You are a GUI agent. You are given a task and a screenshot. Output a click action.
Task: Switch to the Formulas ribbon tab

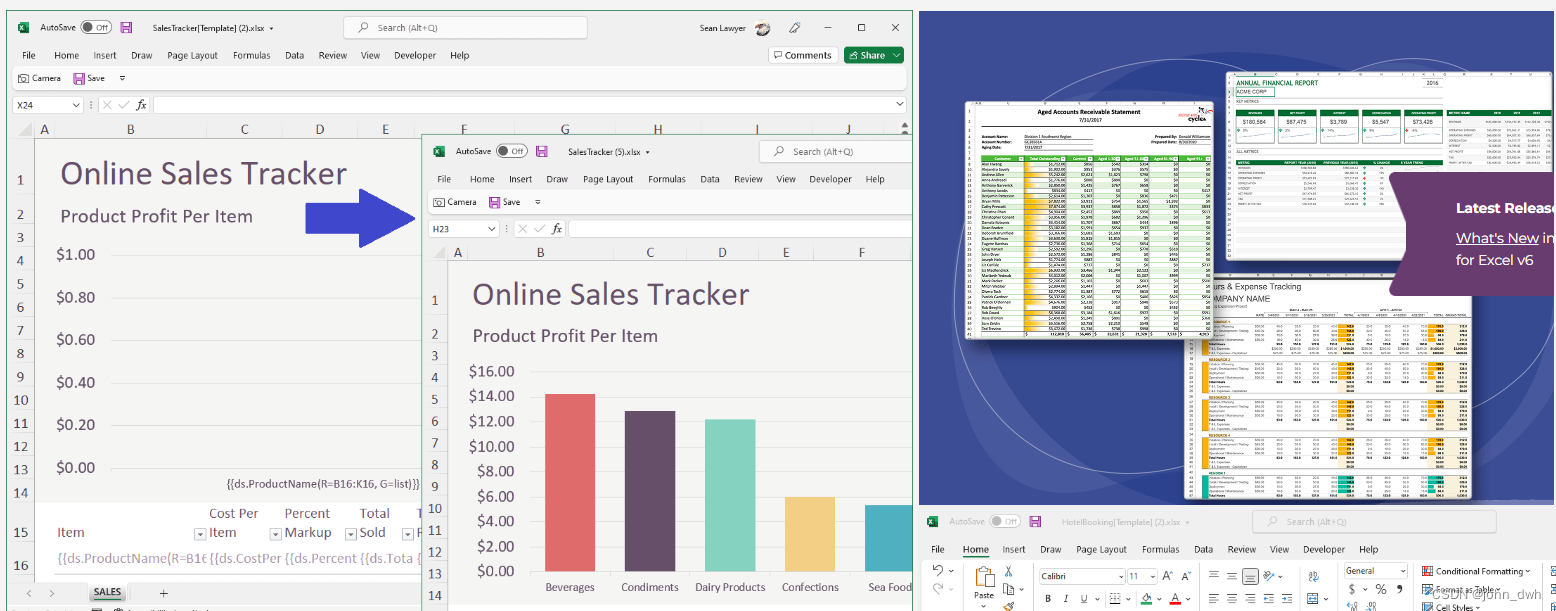1160,549
